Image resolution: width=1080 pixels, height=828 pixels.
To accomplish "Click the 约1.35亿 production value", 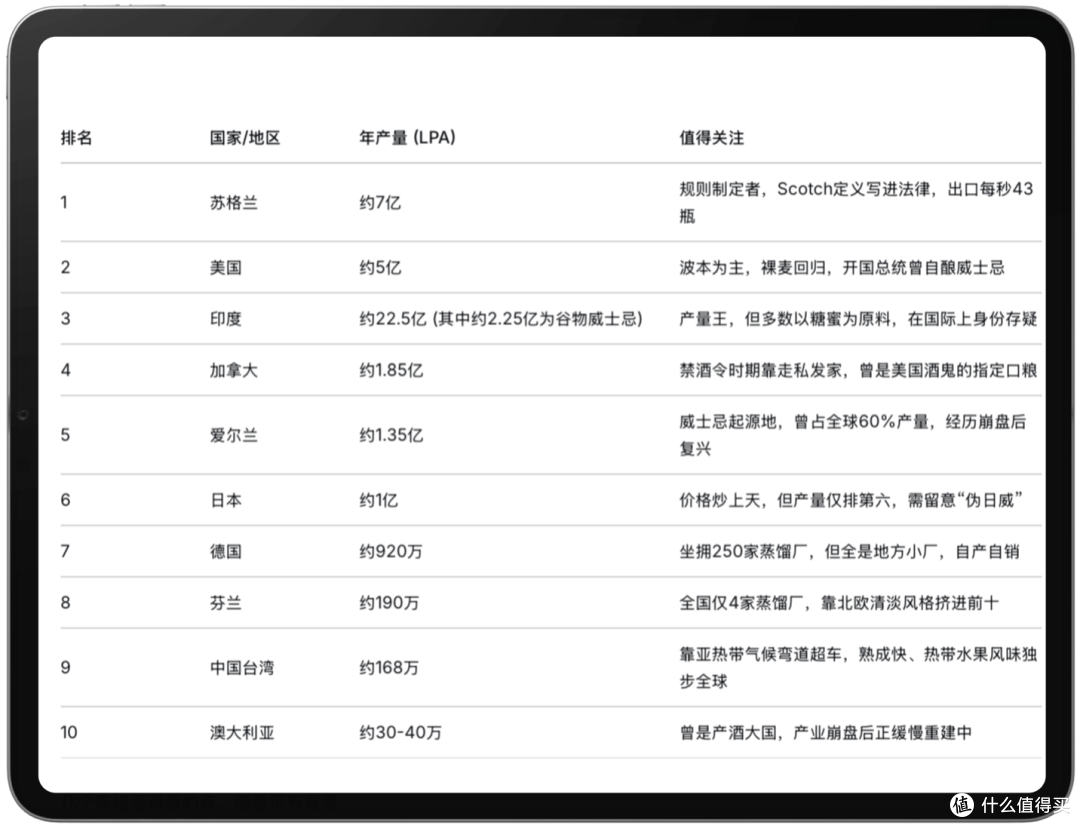I will 391,435.
